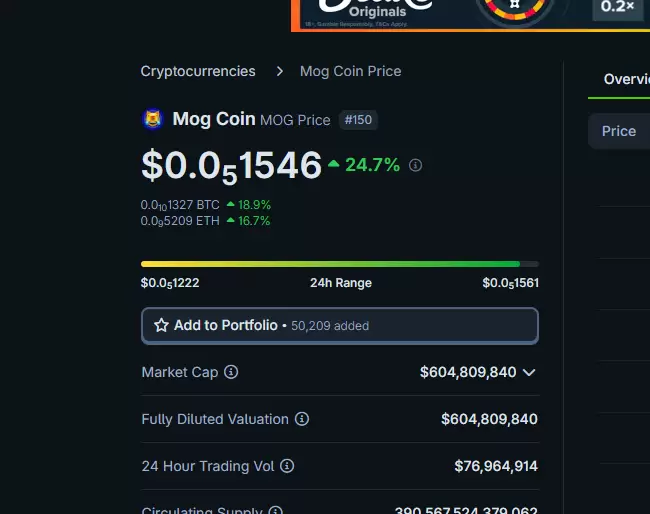Click the $604,809,840 Market Cap value

point(468,372)
